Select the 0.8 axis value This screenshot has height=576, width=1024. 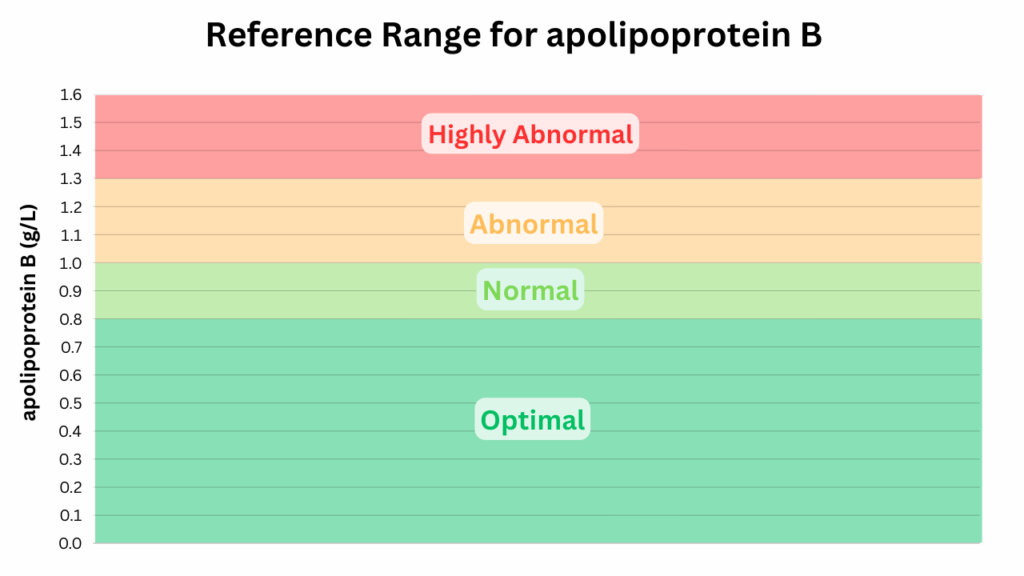[x=70, y=319]
